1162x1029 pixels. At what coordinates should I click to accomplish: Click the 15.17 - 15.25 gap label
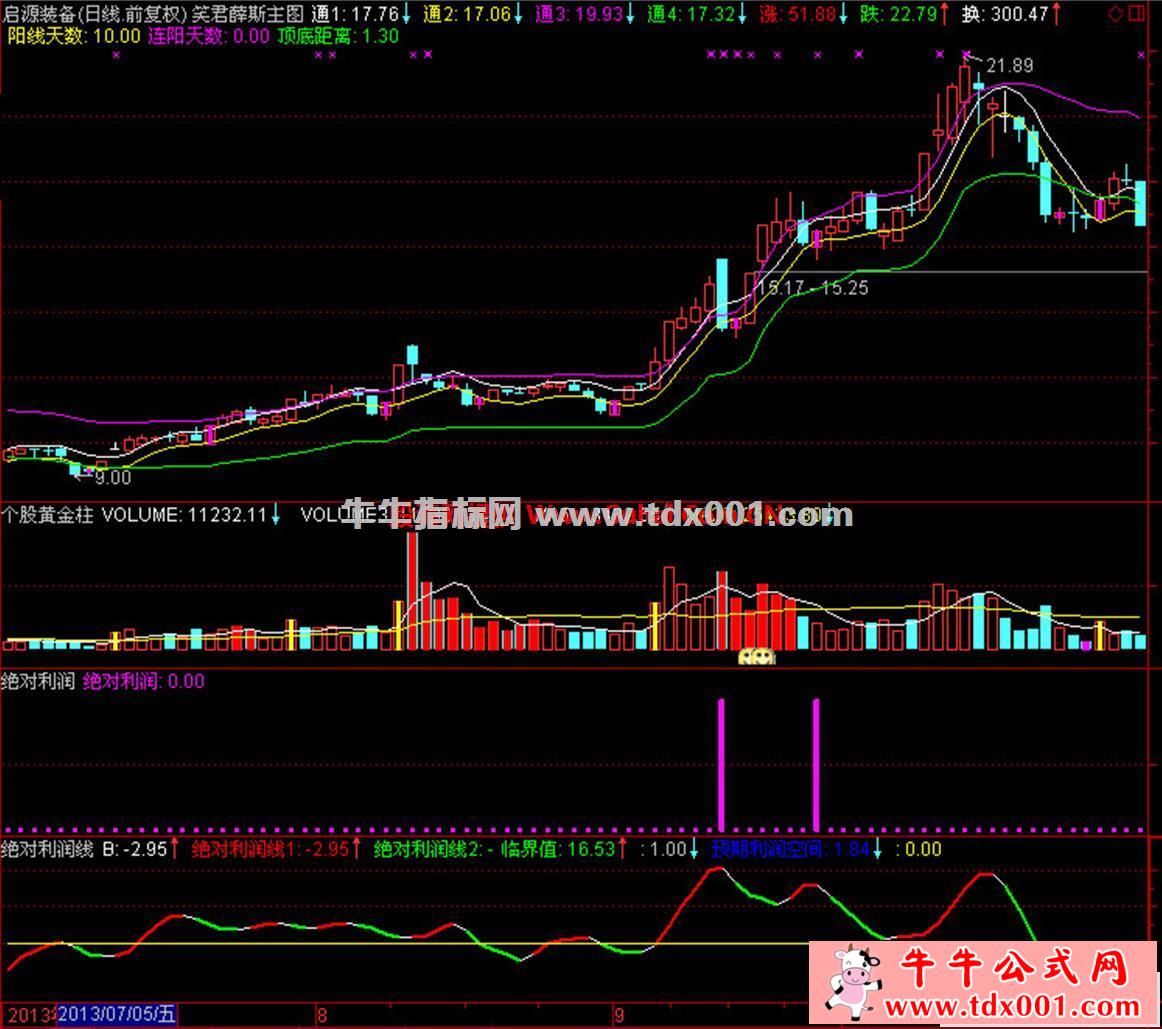[813, 288]
